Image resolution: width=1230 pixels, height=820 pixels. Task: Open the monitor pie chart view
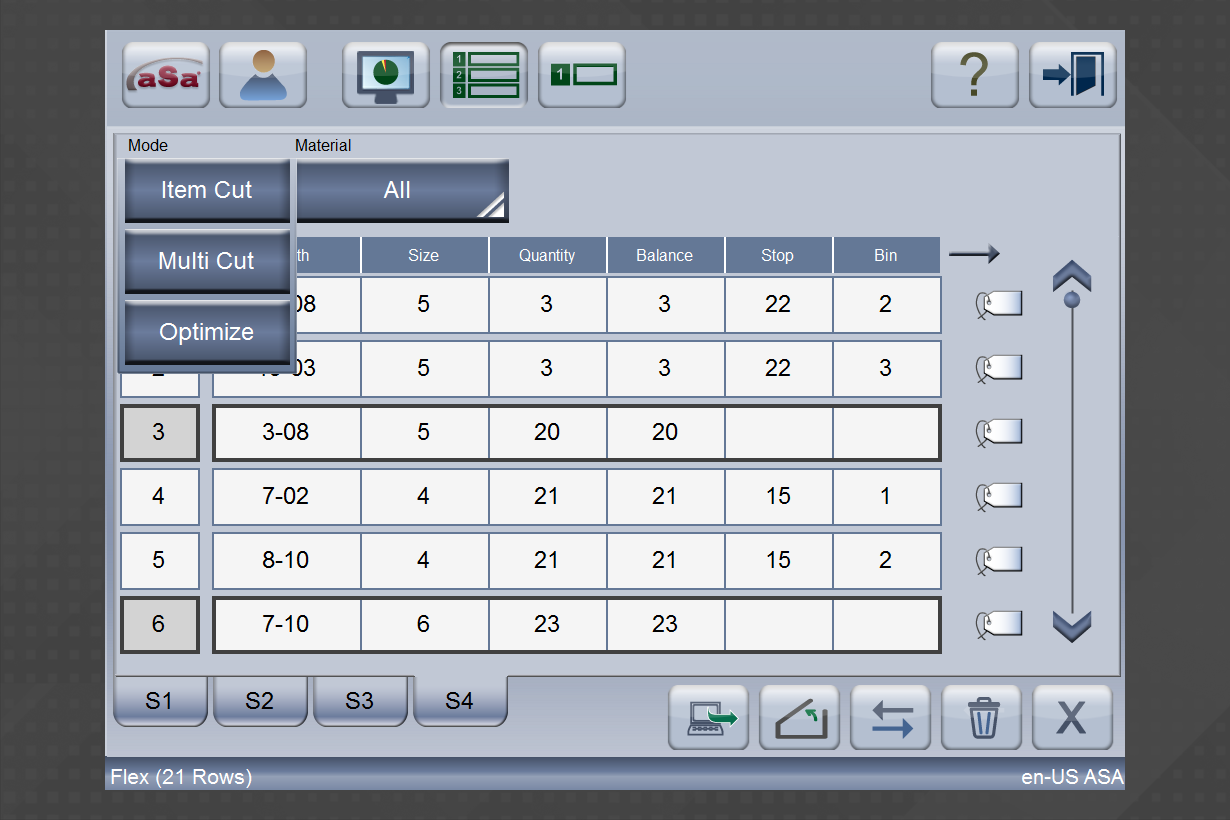click(385, 75)
